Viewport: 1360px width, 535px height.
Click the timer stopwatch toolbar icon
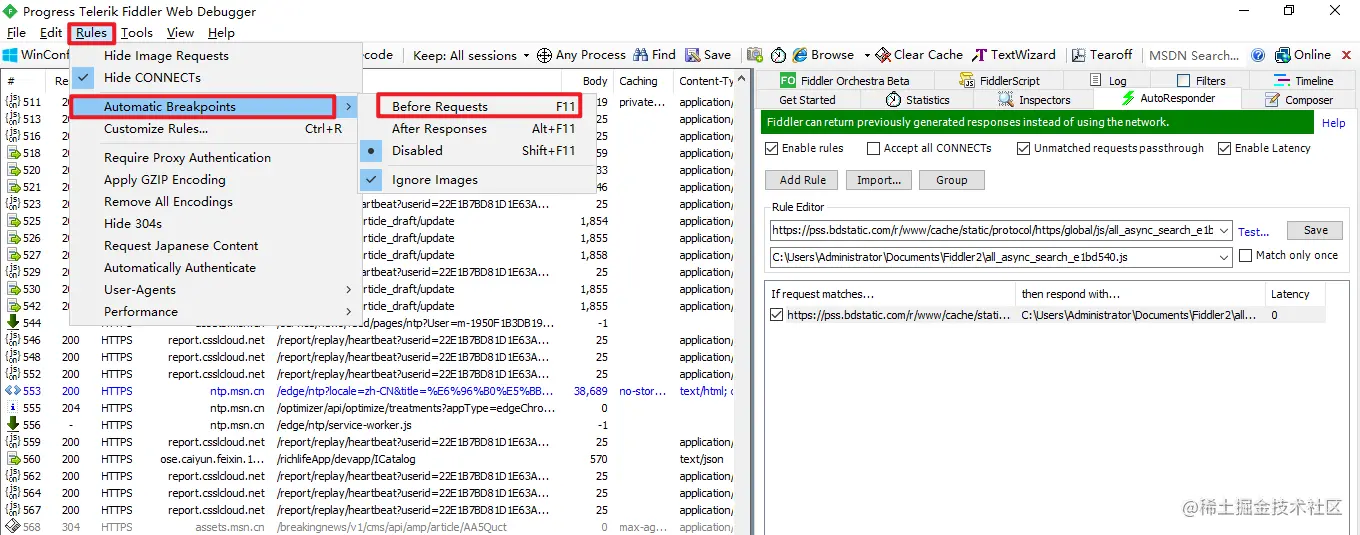point(778,55)
